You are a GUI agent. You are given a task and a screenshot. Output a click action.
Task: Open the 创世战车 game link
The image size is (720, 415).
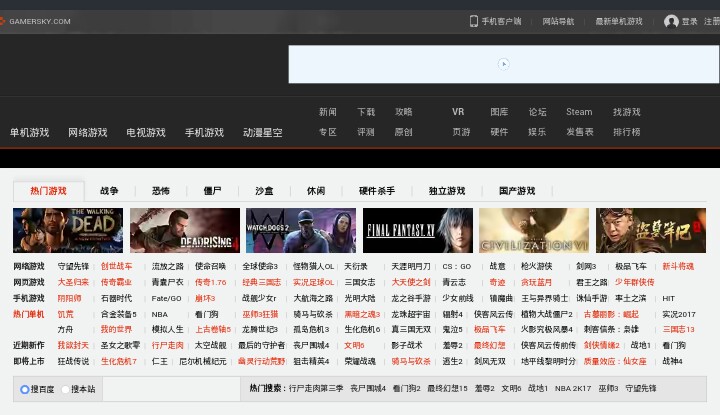[x=117, y=266]
